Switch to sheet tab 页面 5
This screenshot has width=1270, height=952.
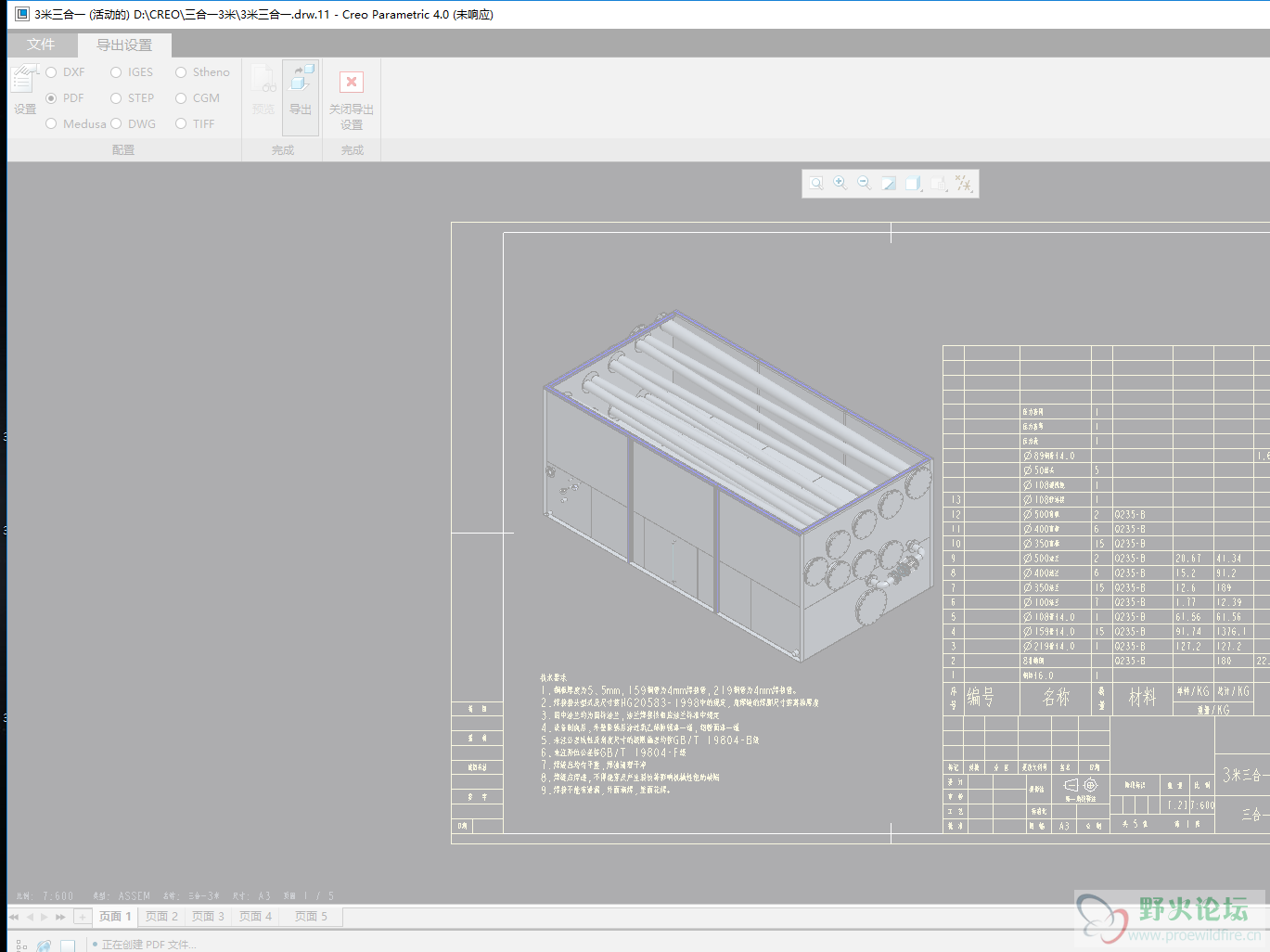(x=311, y=917)
